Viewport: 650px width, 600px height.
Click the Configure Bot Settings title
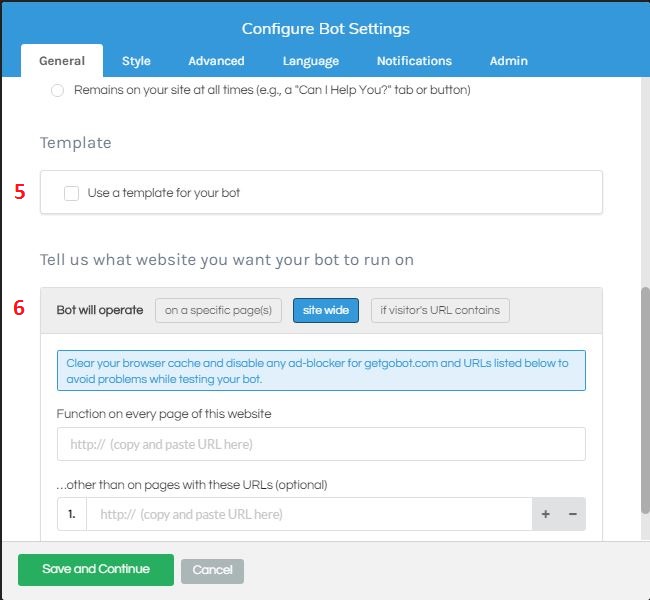pyautogui.click(x=326, y=29)
